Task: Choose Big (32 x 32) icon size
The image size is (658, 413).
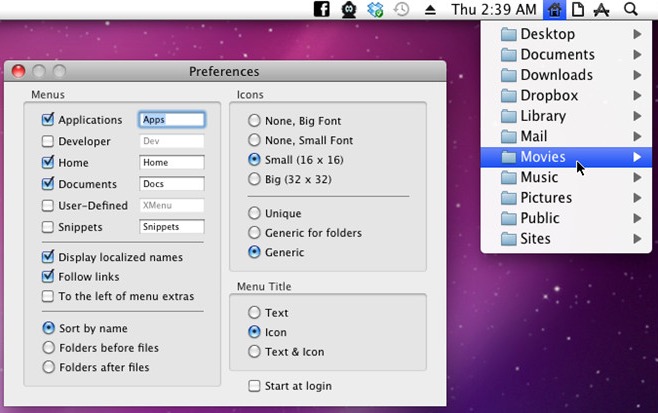Action: pyautogui.click(x=254, y=179)
